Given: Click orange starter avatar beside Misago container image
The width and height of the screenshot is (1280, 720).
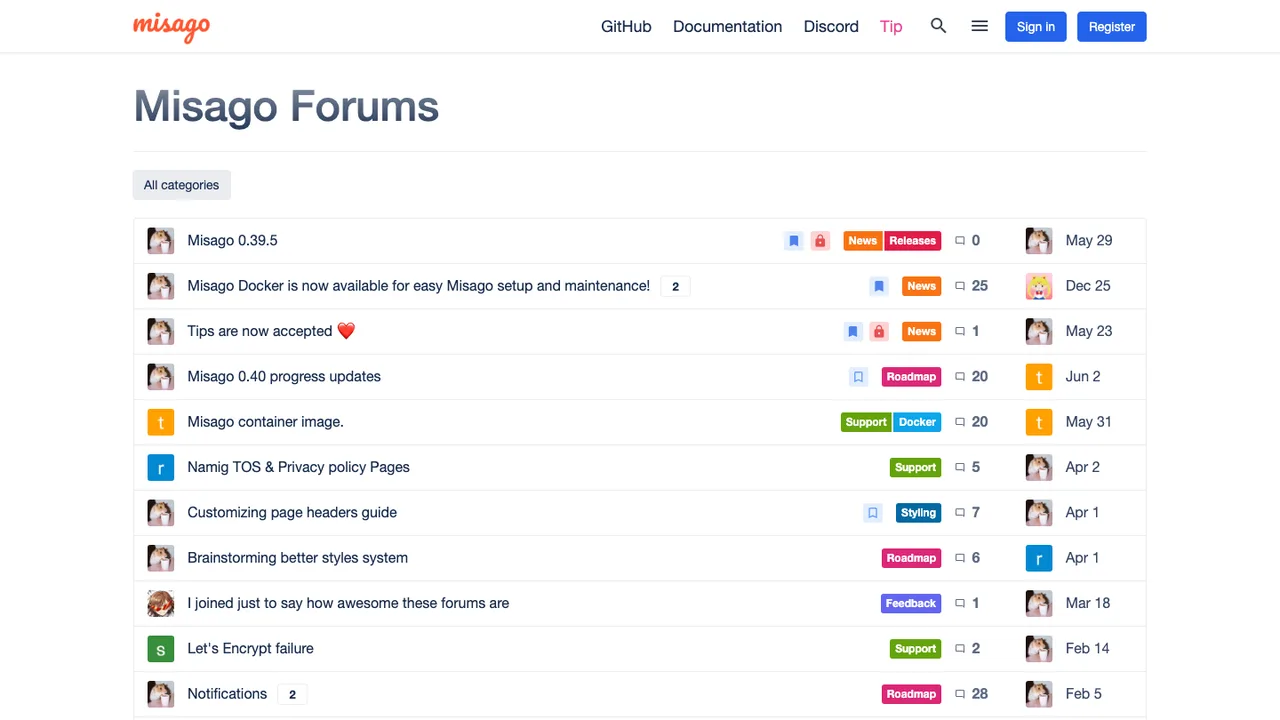Looking at the screenshot, I should coord(161,422).
